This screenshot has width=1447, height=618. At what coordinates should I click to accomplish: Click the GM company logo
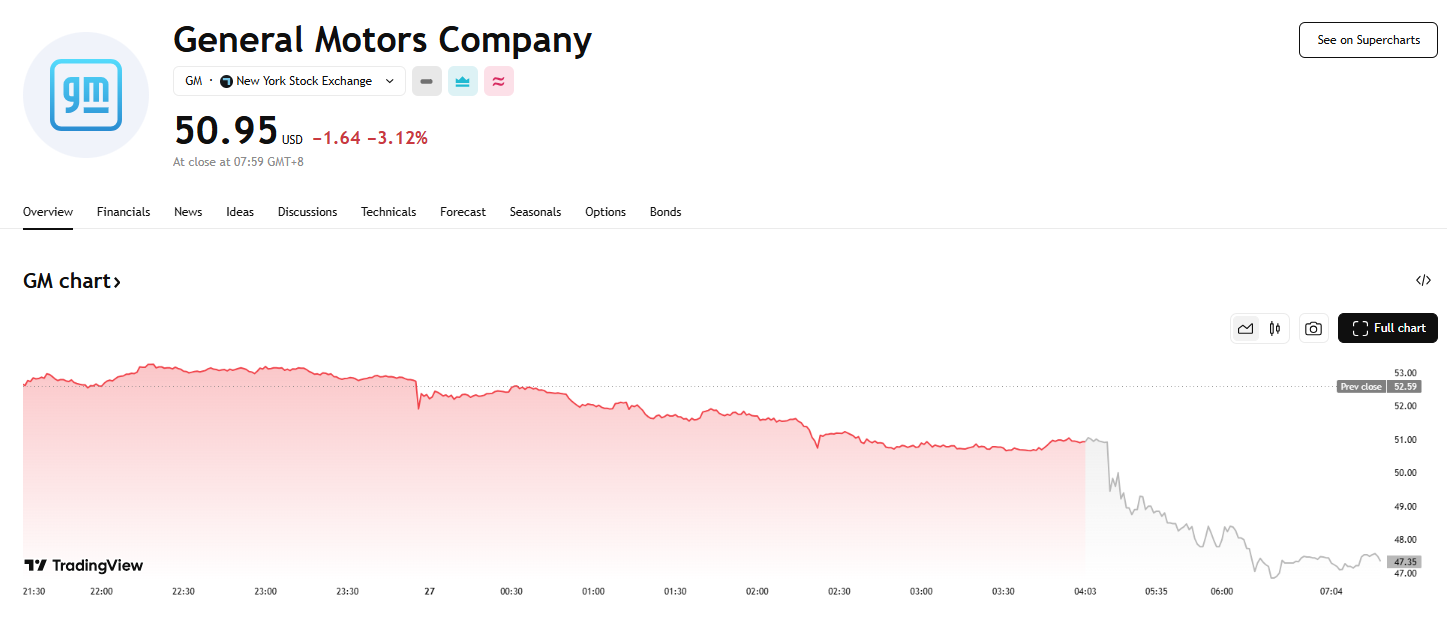pyautogui.click(x=86, y=95)
